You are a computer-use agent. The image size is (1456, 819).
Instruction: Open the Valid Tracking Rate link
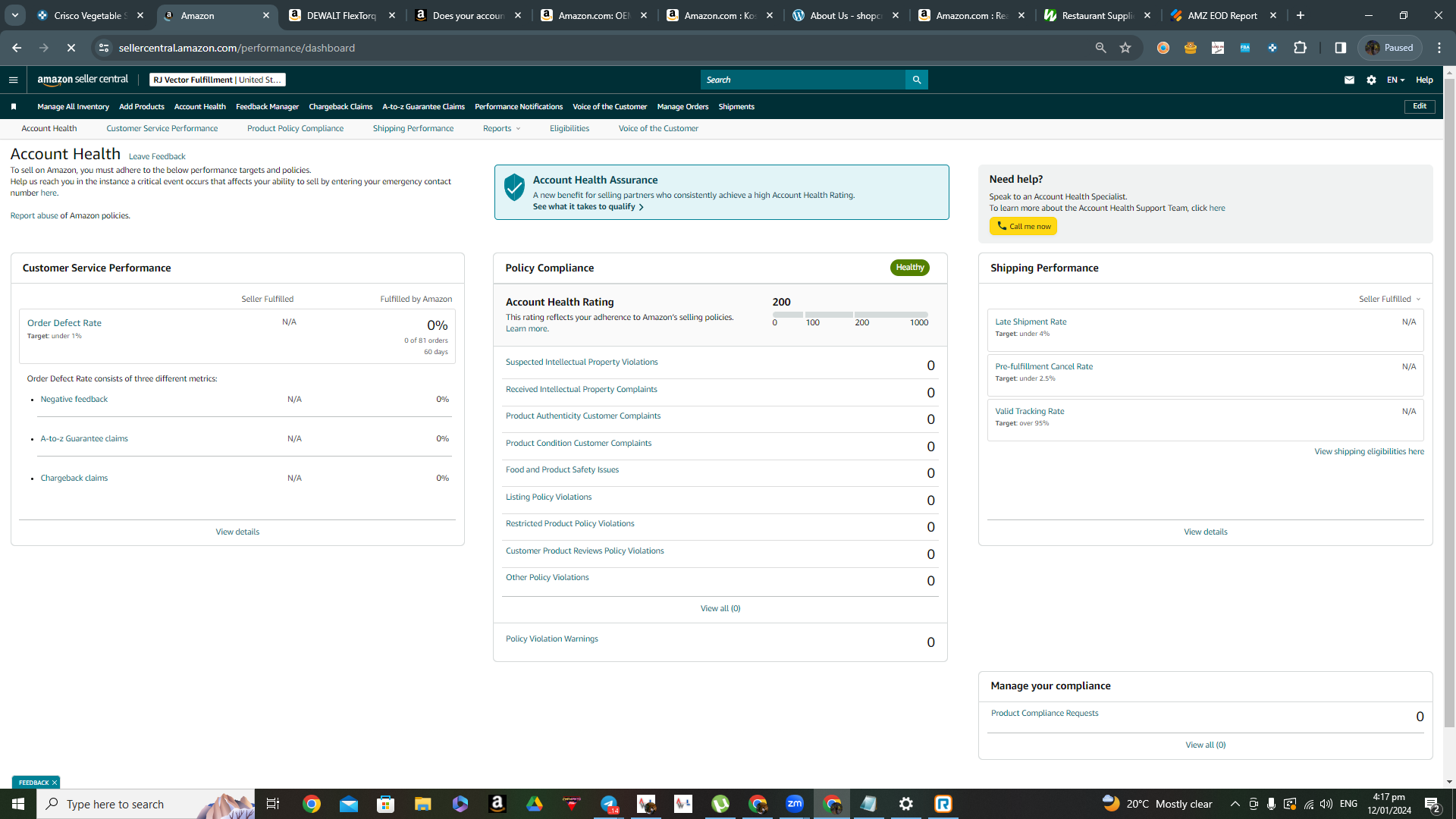click(1029, 412)
